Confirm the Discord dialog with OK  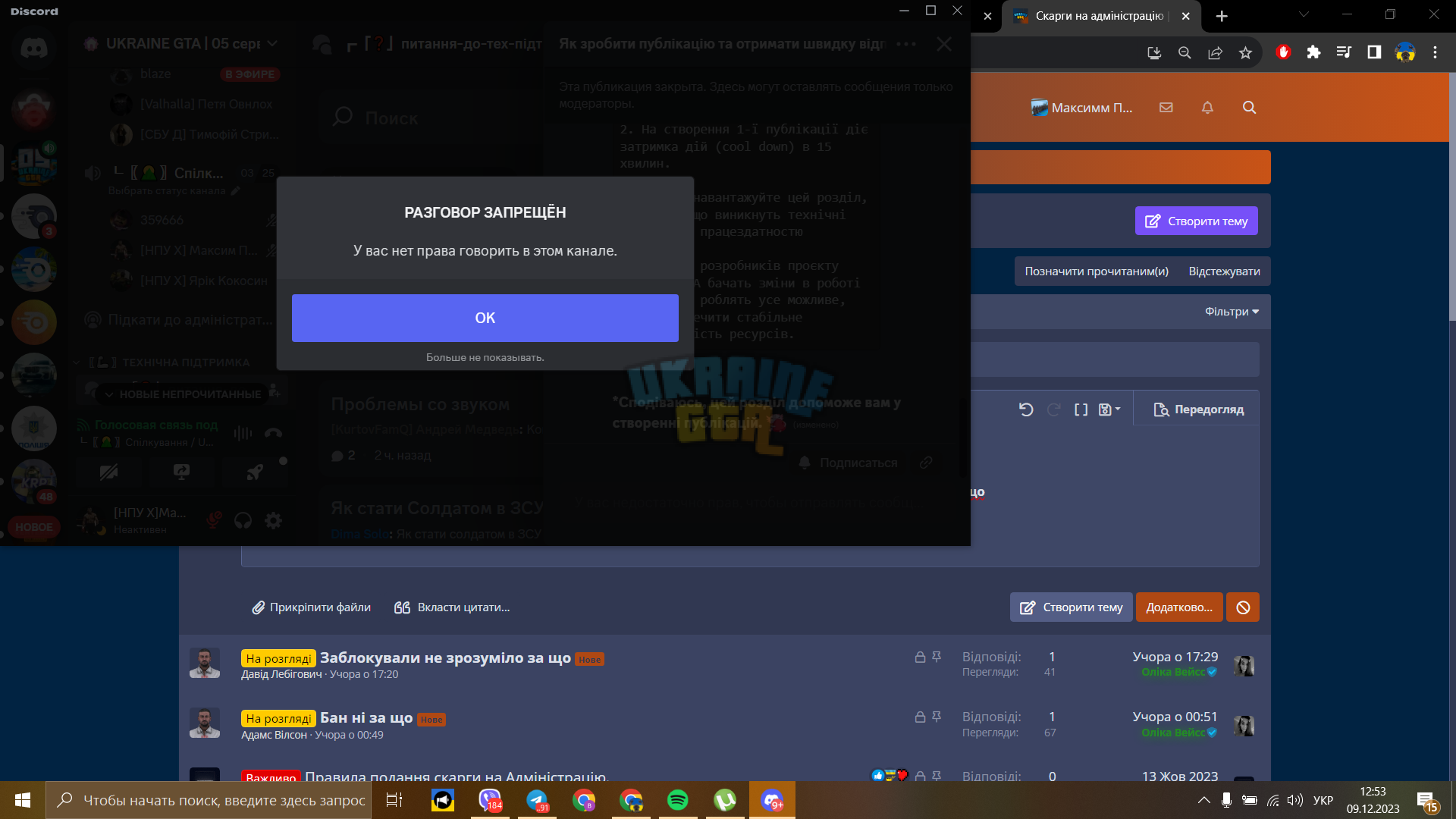tap(485, 318)
